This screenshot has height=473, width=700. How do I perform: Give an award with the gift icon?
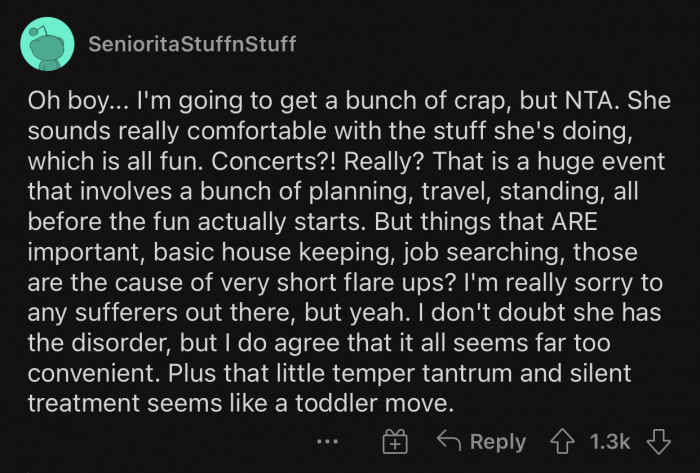tap(394, 442)
